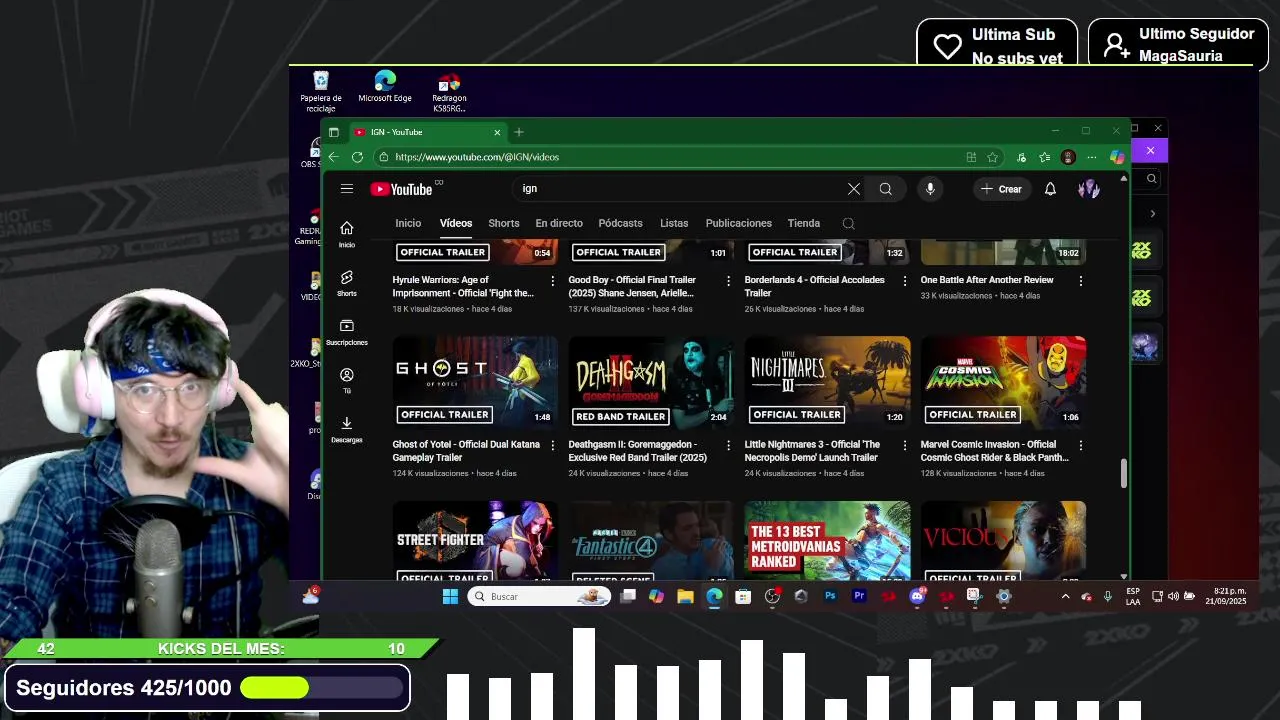
Task: Clear the search box with the X icon
Action: click(854, 189)
